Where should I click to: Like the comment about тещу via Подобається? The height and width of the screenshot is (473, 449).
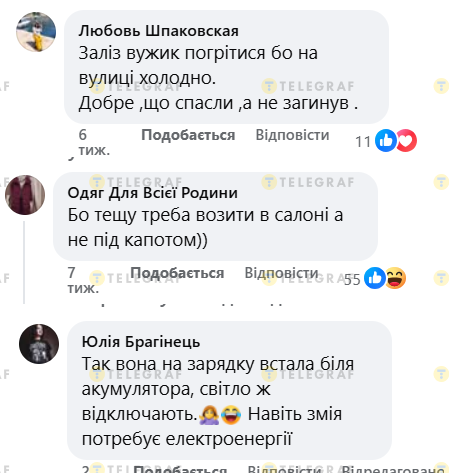point(177,273)
